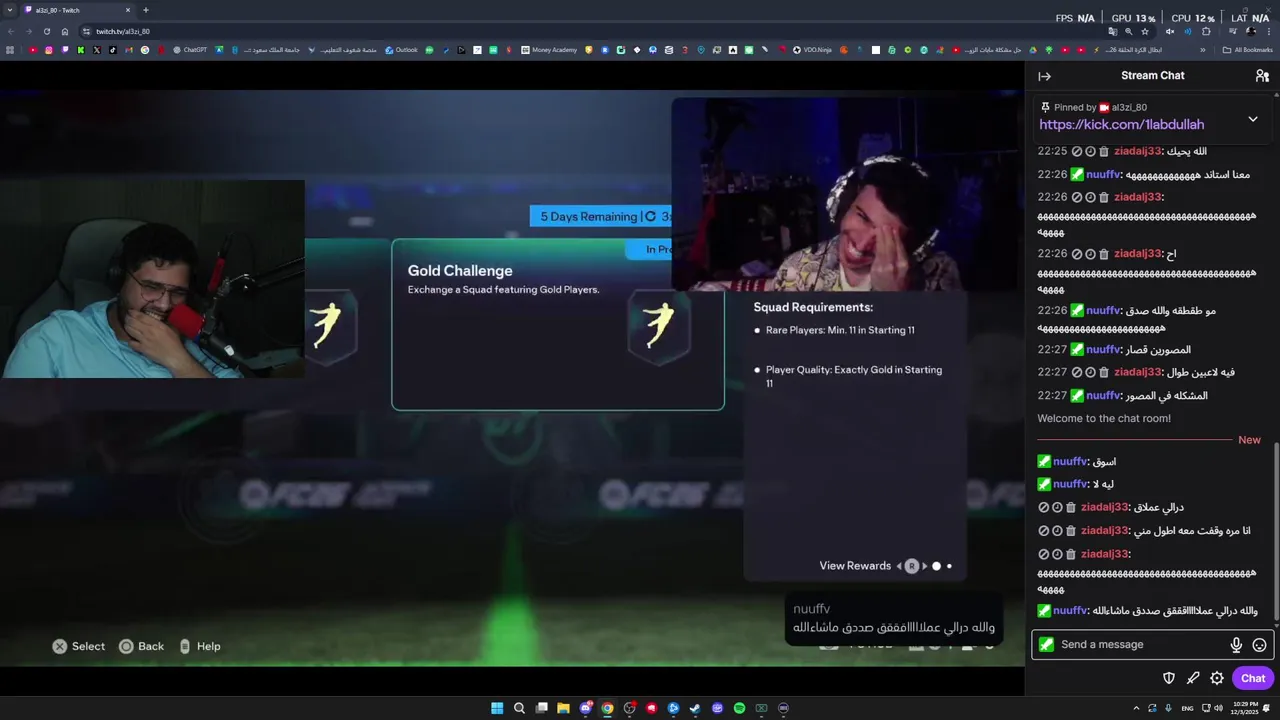Open the VDO.Ninja bookmark

coord(812,50)
